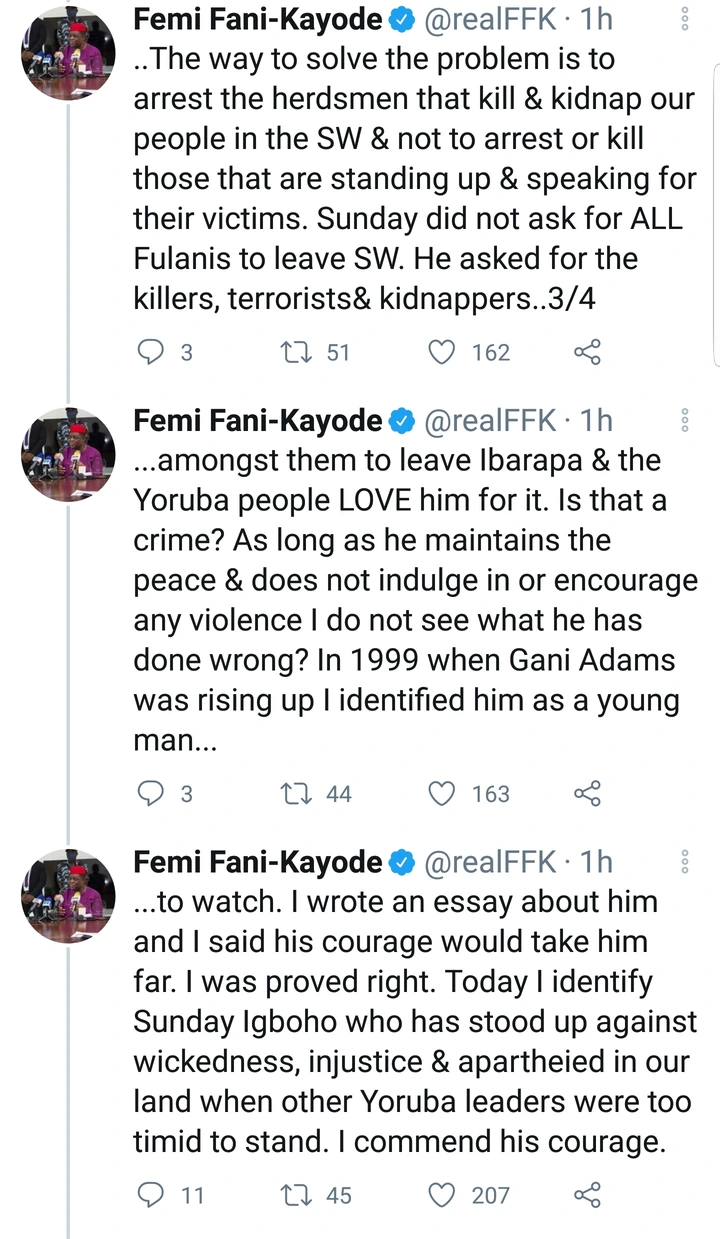The width and height of the screenshot is (720, 1239).
Task: Retweet the tweet with 45 retweets
Action: pyautogui.click(x=295, y=1195)
